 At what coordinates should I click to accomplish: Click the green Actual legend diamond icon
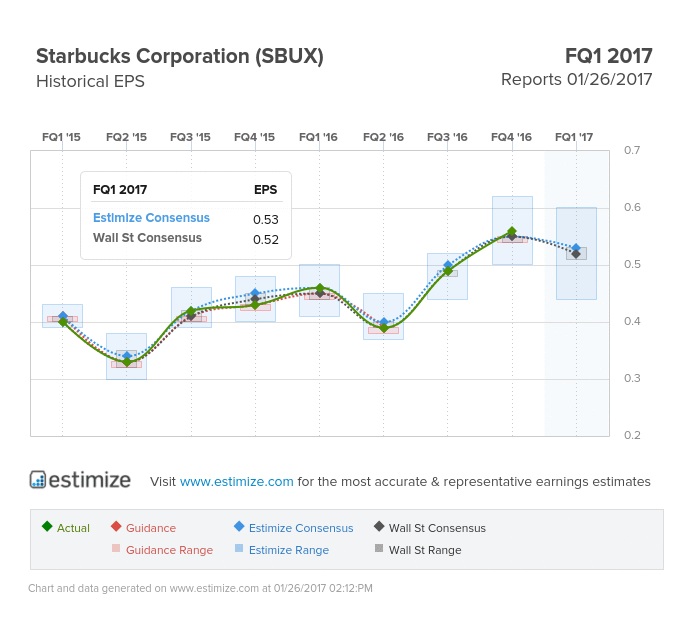click(x=47, y=526)
